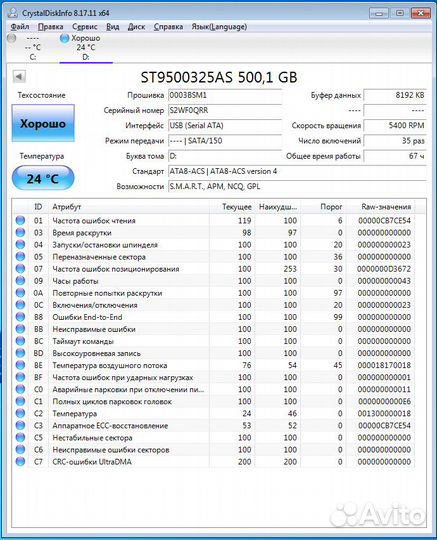This screenshot has height=540, width=437.
Task: Open the Правка menu
Action: (51, 27)
